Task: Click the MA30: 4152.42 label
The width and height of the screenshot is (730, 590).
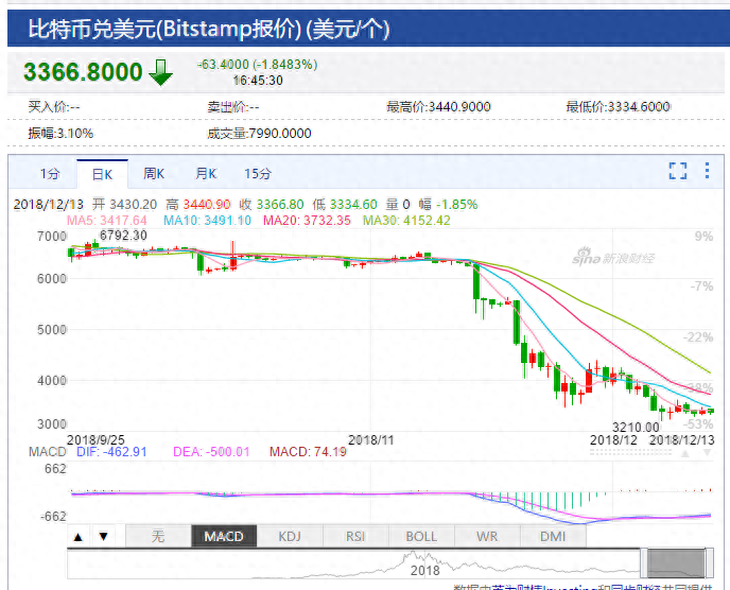Action: pyautogui.click(x=406, y=220)
